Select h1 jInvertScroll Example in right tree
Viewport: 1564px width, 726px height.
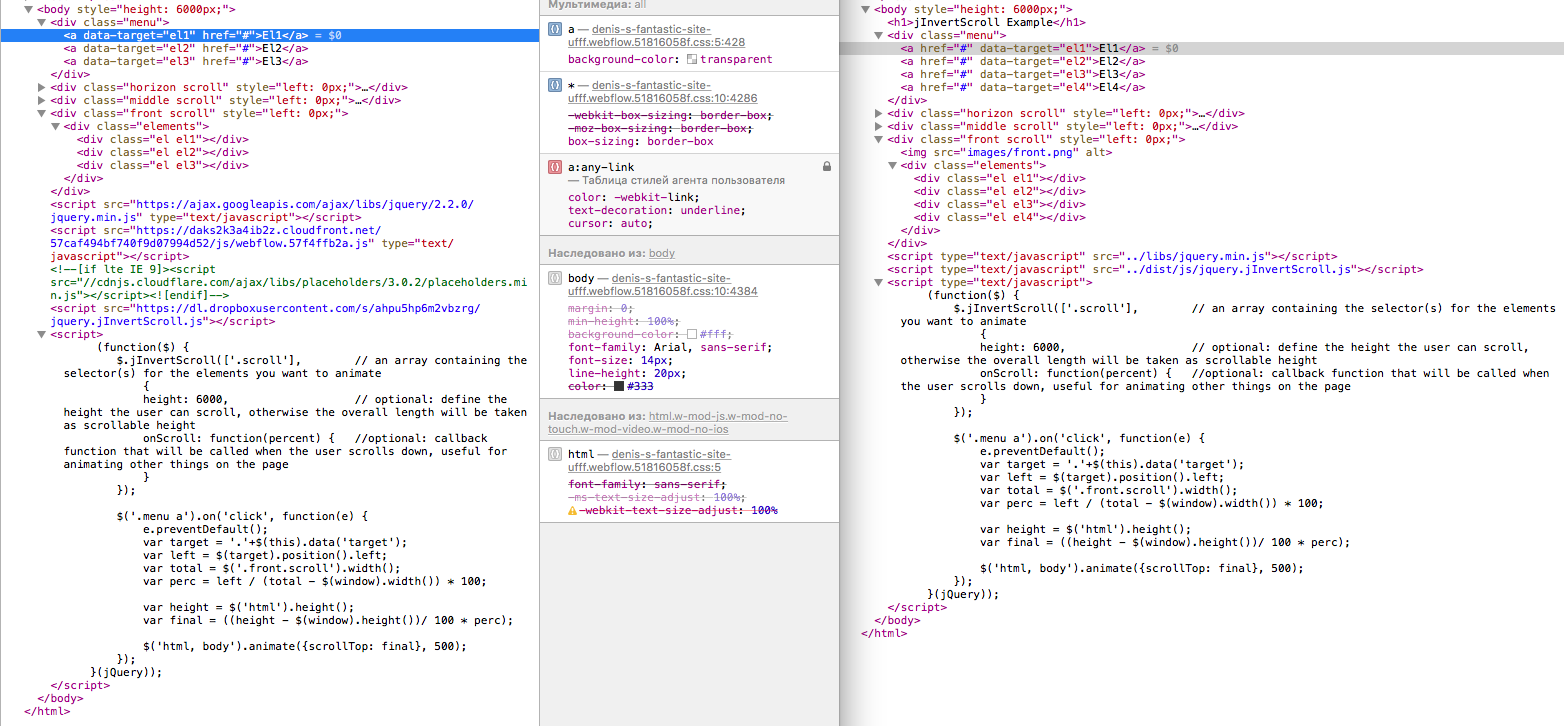point(986,22)
